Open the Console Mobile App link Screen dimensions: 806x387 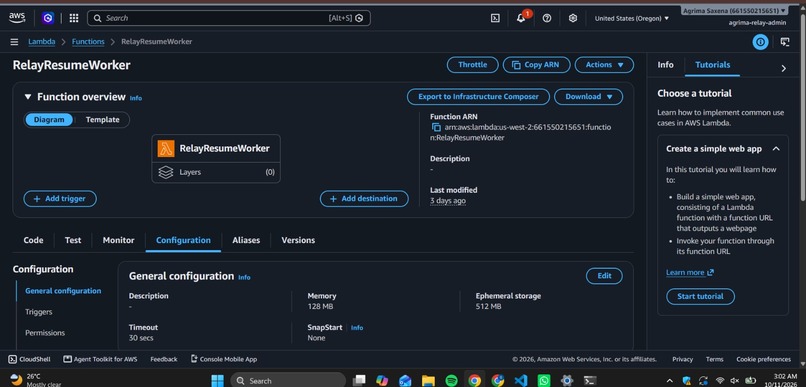[224, 359]
